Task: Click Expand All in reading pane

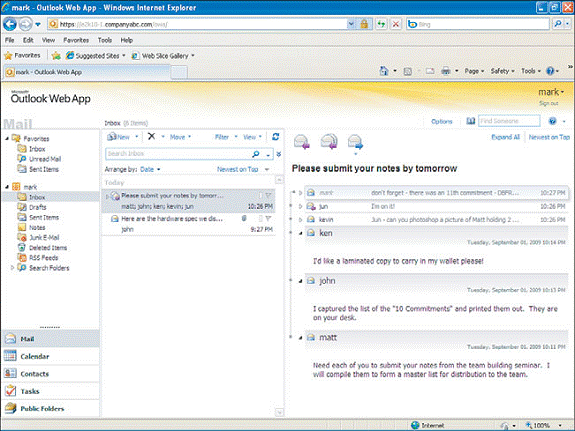Action: tap(505, 137)
